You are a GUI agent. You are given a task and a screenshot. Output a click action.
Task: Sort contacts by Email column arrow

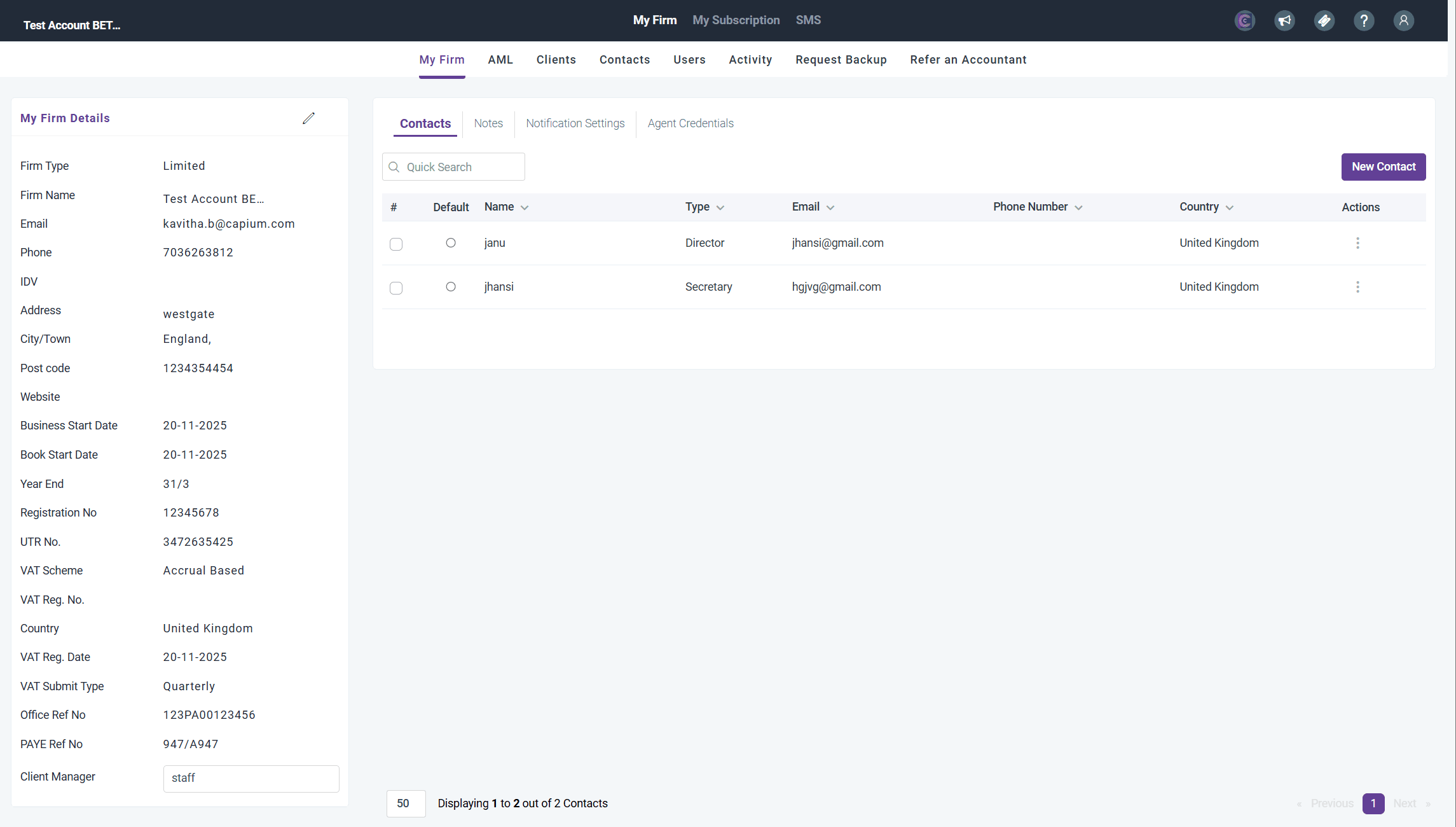[x=830, y=208]
